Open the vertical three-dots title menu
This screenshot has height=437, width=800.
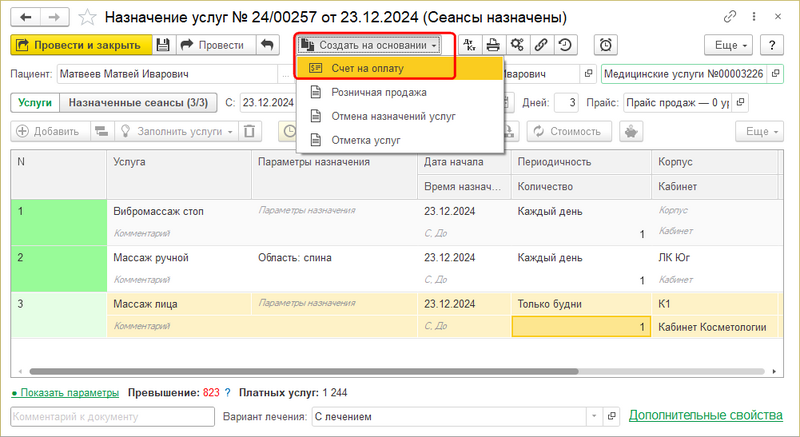(754, 17)
